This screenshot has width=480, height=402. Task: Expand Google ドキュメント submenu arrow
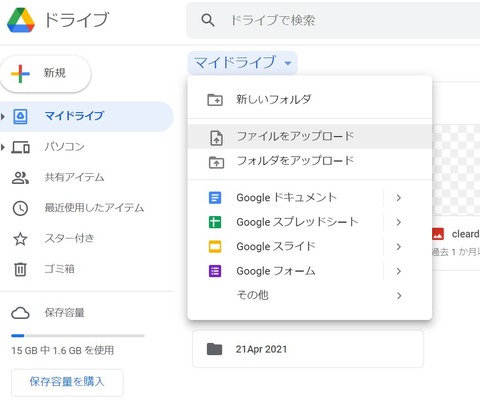399,198
